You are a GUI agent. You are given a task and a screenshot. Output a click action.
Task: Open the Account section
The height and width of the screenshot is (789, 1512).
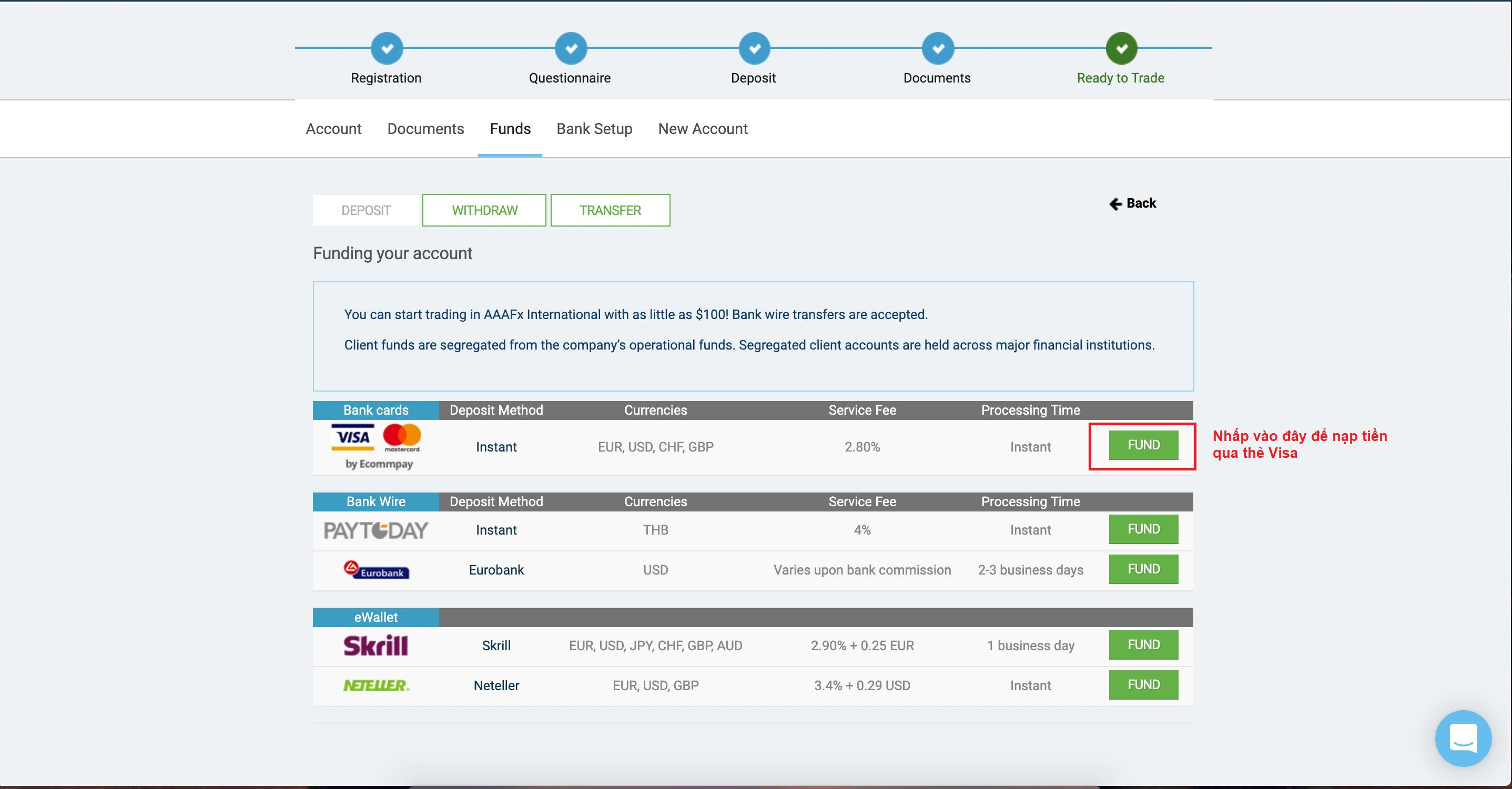coord(333,128)
